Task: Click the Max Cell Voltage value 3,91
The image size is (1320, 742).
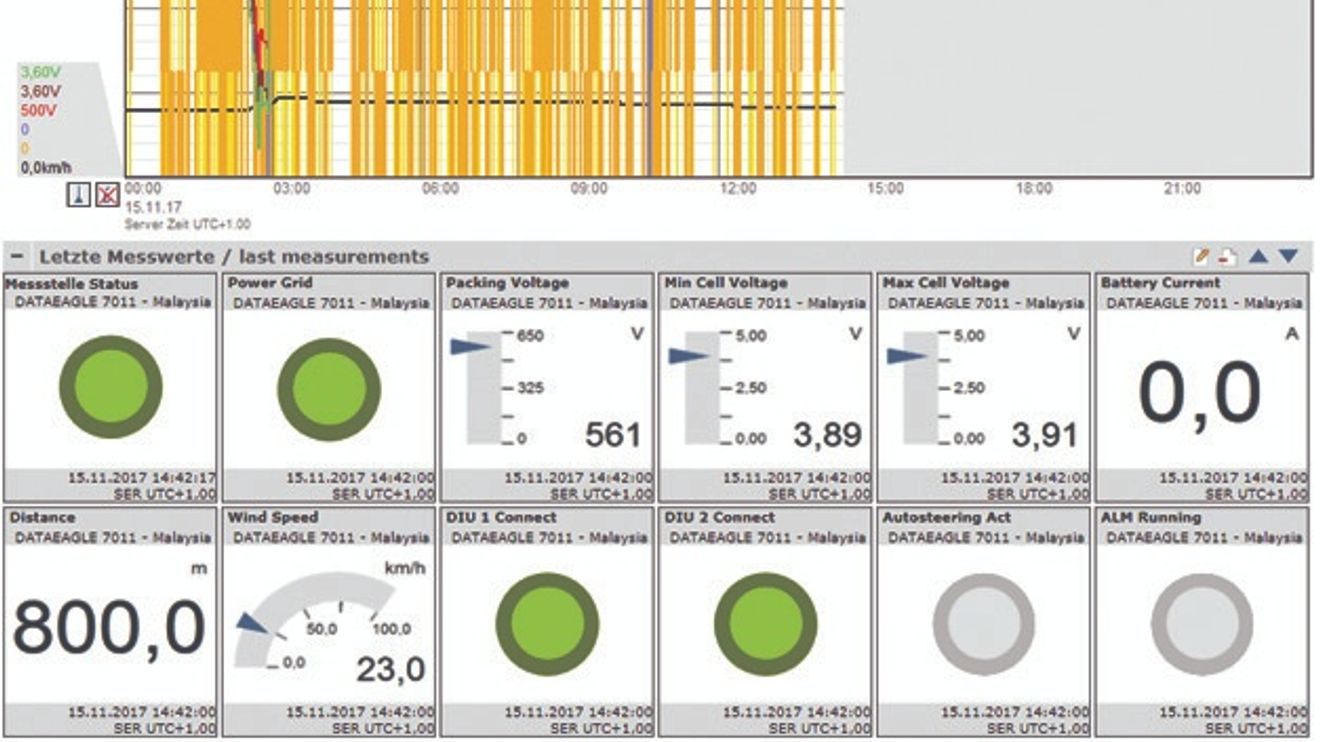Action: [1045, 434]
